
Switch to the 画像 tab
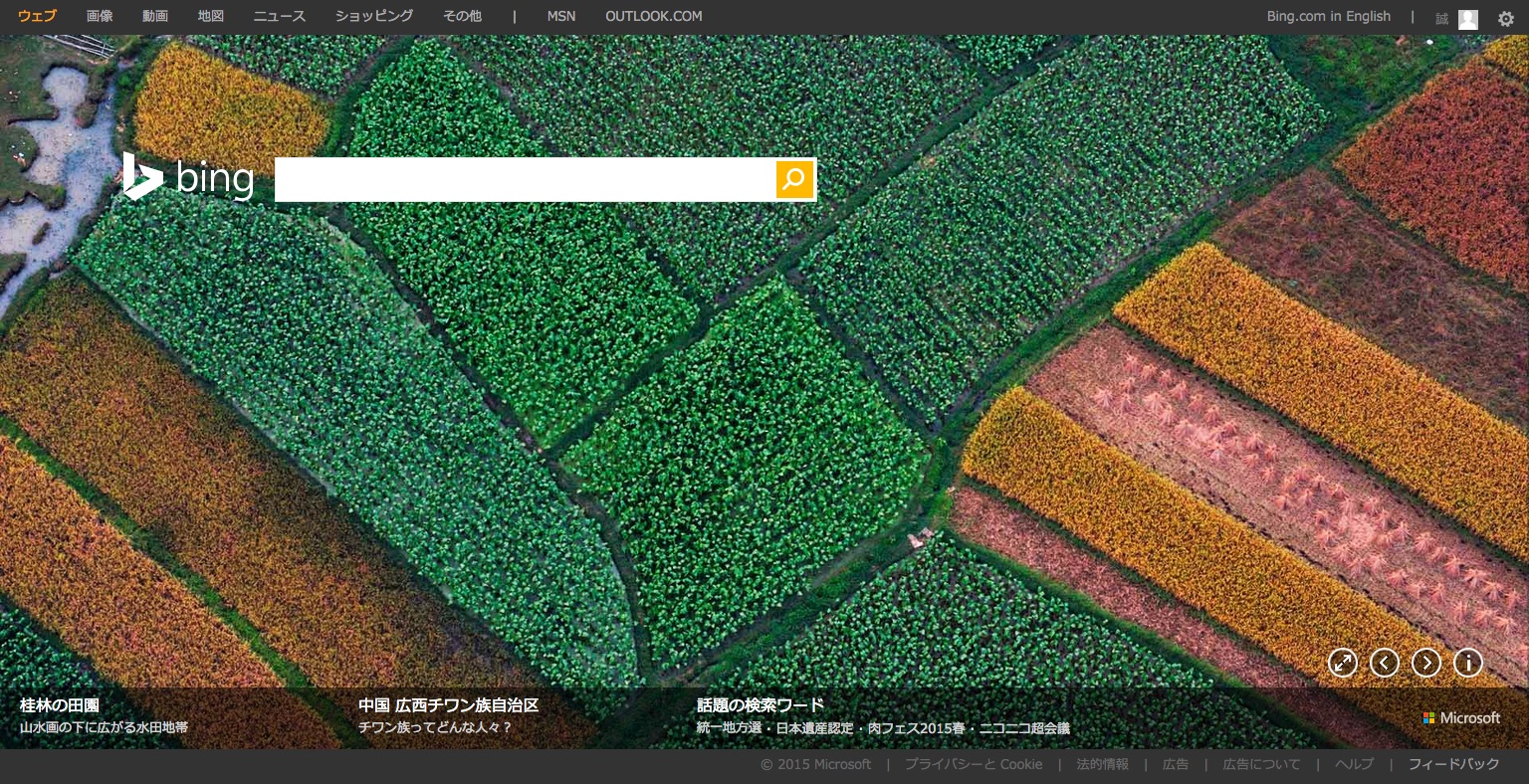(x=100, y=16)
